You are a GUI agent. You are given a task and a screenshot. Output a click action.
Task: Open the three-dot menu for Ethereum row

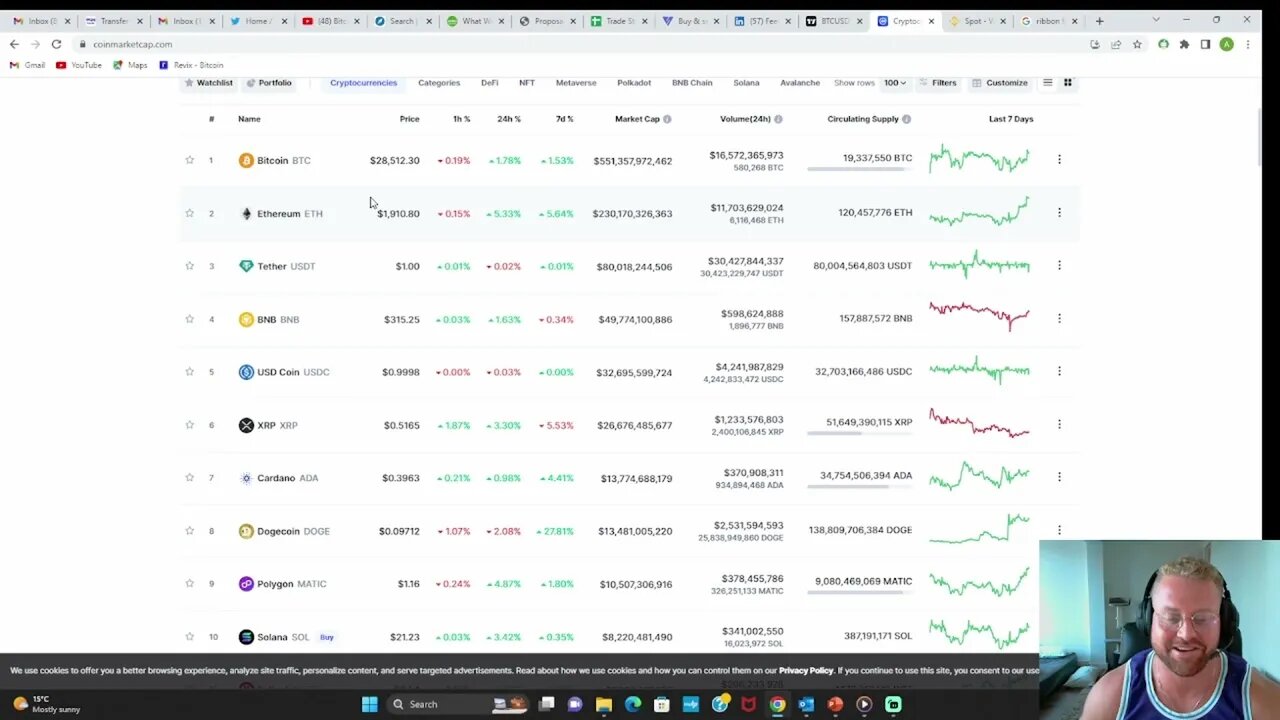pyautogui.click(x=1059, y=212)
